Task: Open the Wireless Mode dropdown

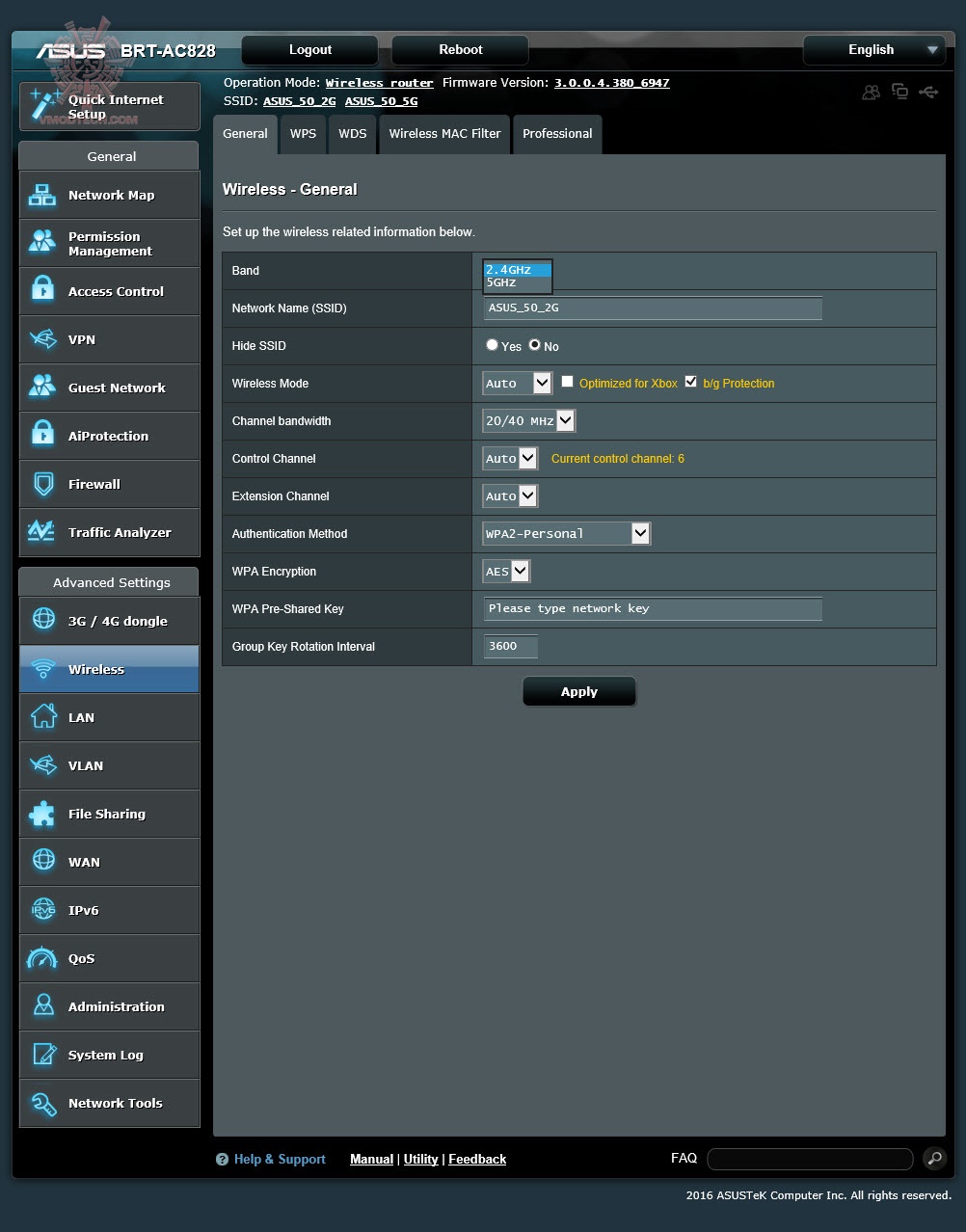Action: click(x=517, y=383)
